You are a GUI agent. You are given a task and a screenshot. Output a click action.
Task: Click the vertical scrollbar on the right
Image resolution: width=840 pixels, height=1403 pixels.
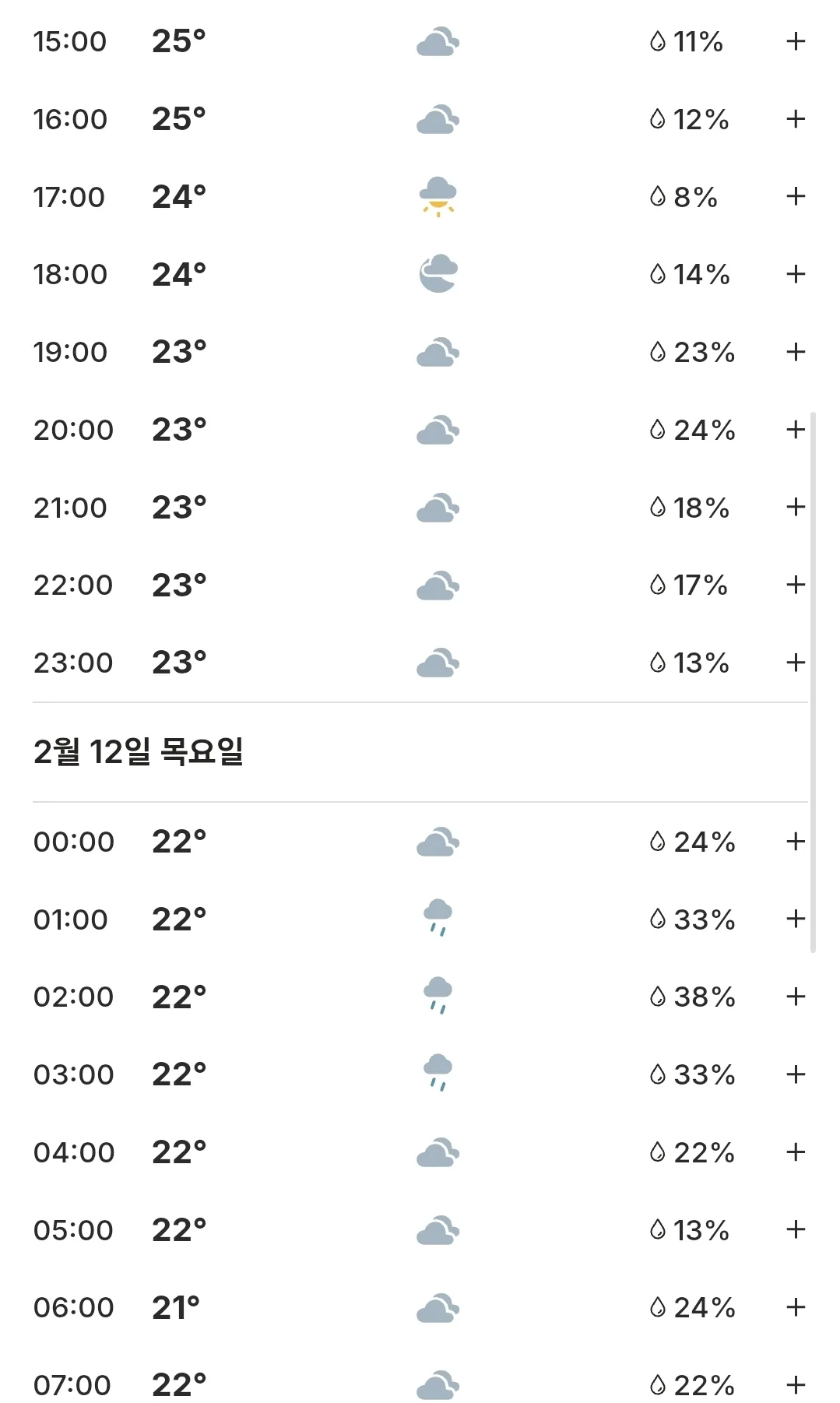(813, 683)
